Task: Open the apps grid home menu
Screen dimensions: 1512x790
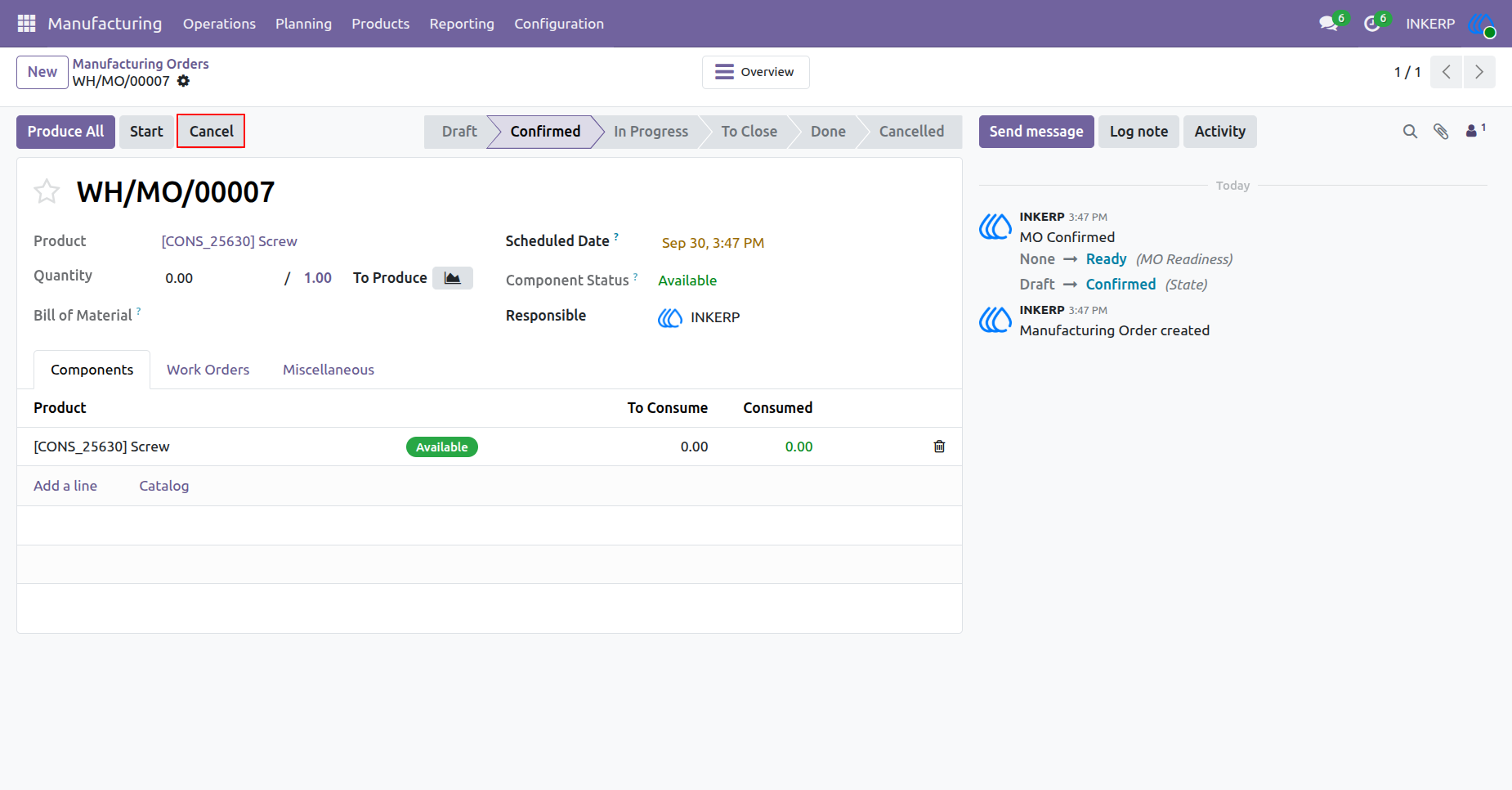Action: (26, 24)
